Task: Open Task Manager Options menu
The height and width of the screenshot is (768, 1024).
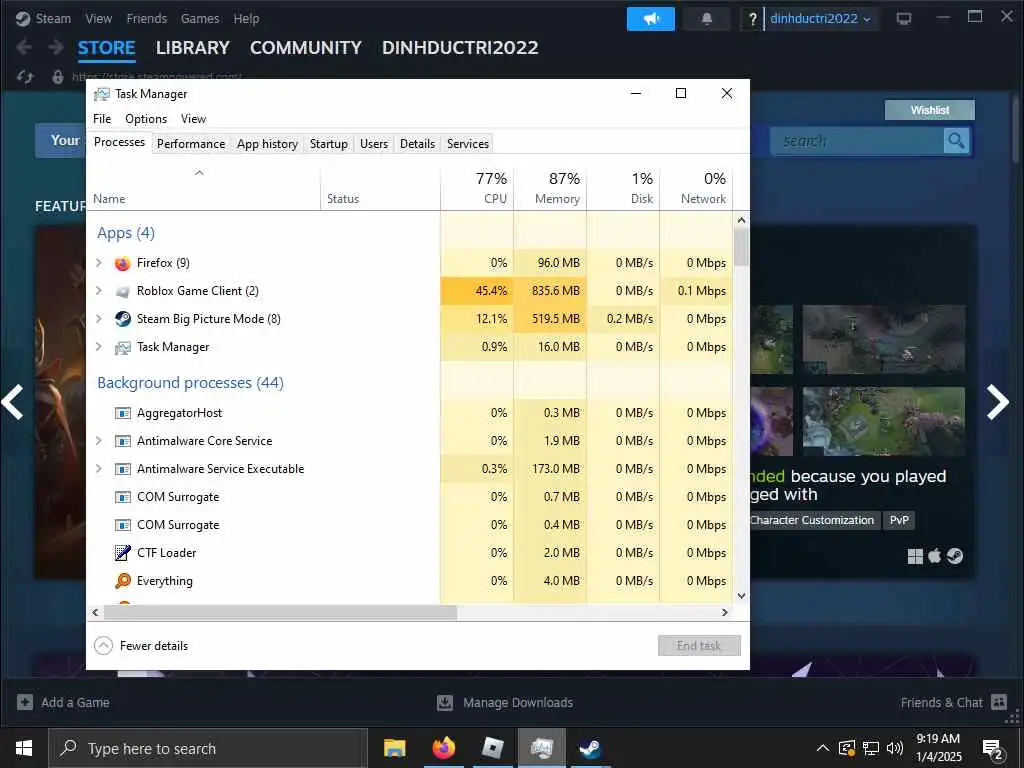Action: click(146, 119)
